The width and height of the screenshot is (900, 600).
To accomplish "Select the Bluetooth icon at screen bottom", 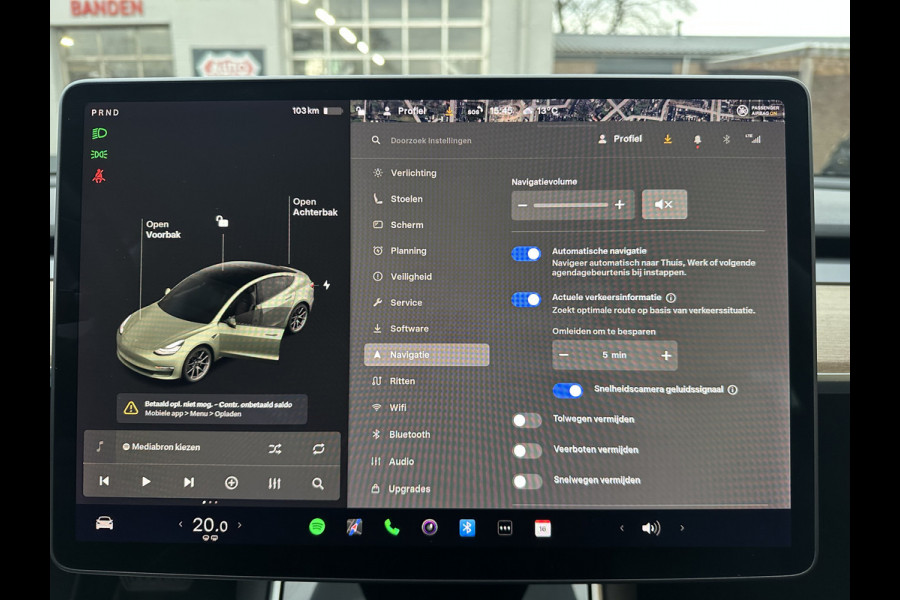I will pos(466,525).
